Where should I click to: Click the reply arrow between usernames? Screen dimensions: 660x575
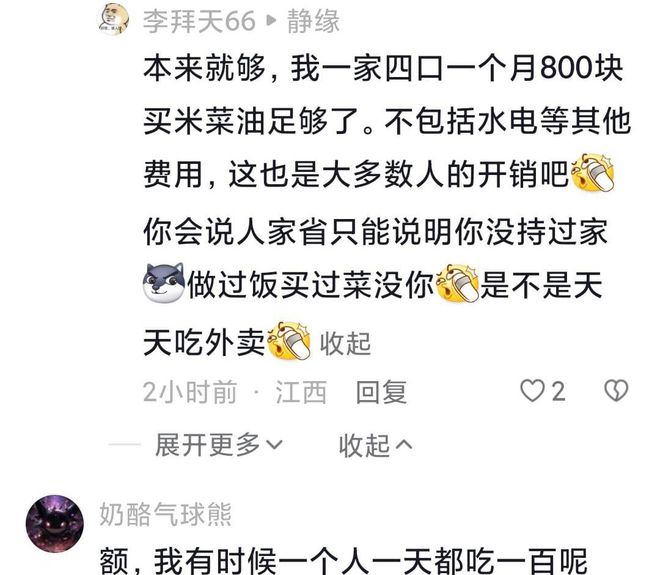(271, 20)
